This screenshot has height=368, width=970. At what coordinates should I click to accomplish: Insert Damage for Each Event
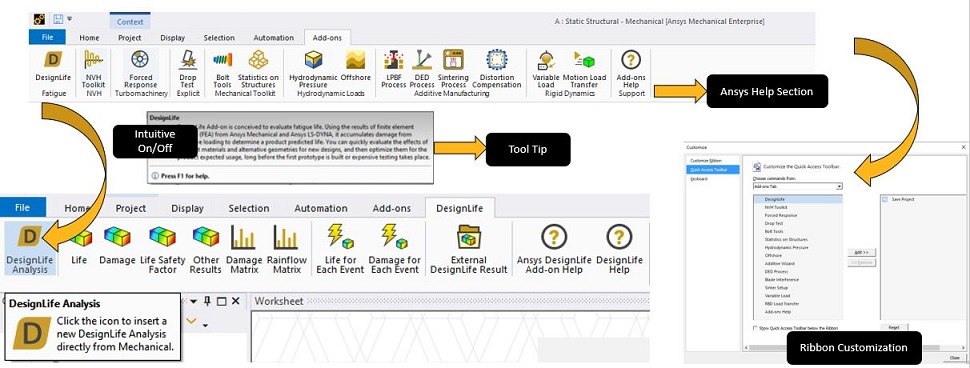pyautogui.click(x=394, y=249)
